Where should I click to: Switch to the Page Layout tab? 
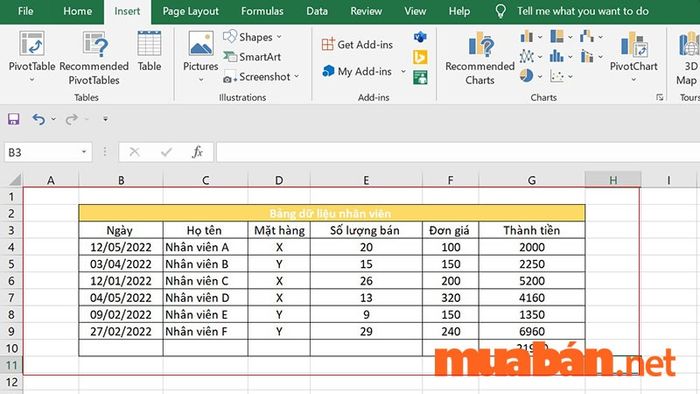(191, 11)
